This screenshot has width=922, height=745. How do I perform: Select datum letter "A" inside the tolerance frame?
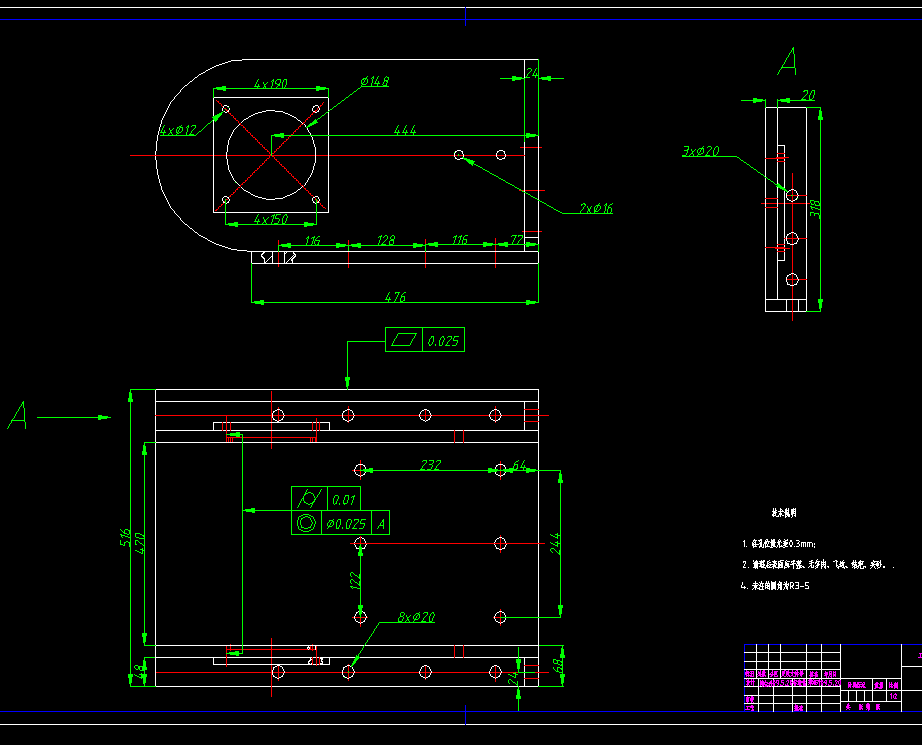[x=381, y=523]
